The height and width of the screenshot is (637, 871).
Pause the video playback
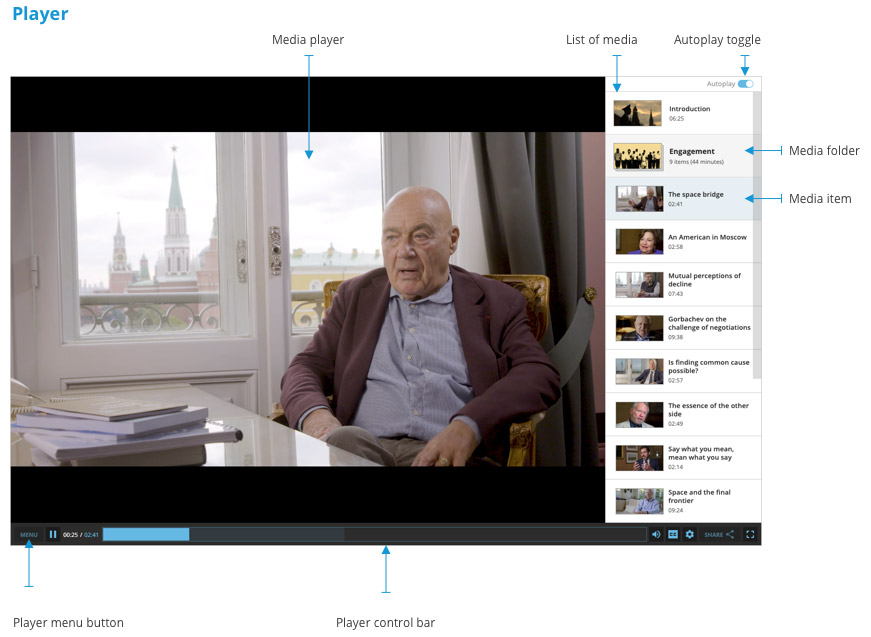(53, 535)
